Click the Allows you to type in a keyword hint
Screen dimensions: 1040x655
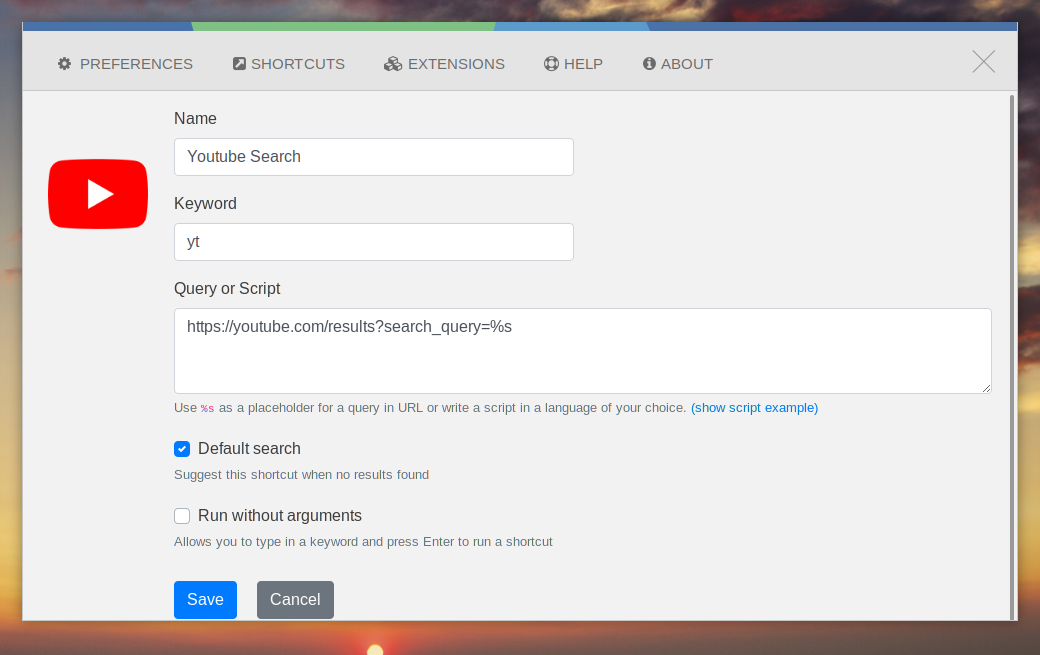(363, 542)
